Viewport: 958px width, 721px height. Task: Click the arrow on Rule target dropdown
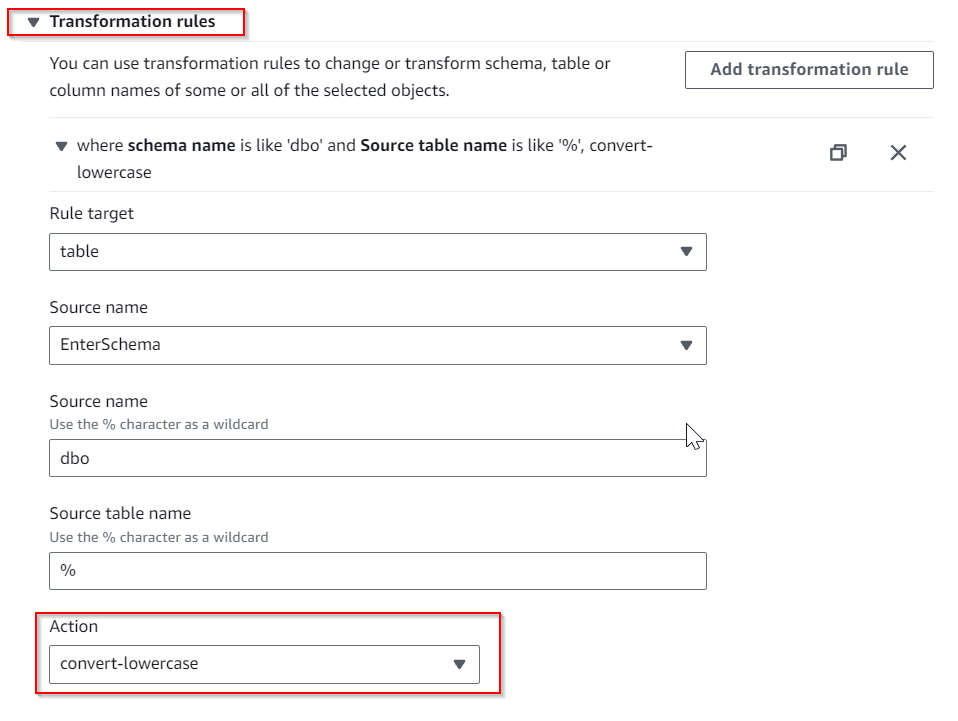click(x=686, y=252)
